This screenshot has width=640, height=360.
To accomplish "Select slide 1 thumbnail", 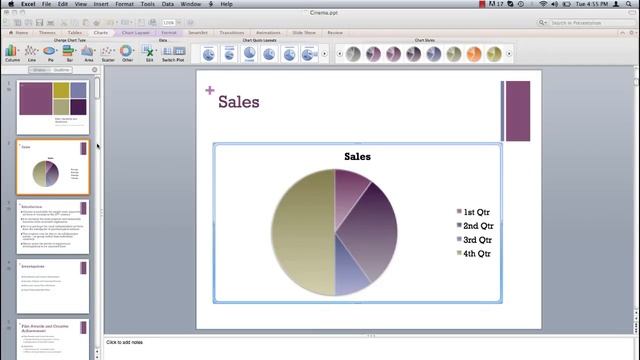I will [53, 107].
